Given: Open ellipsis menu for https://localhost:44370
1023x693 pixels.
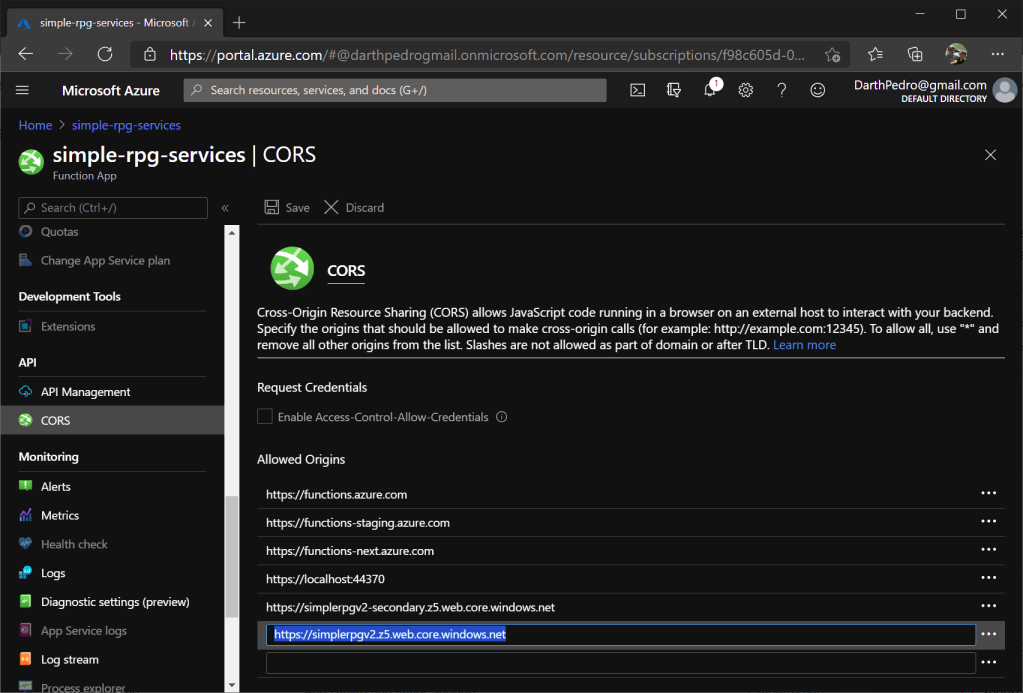Looking at the screenshot, I should click(988, 578).
